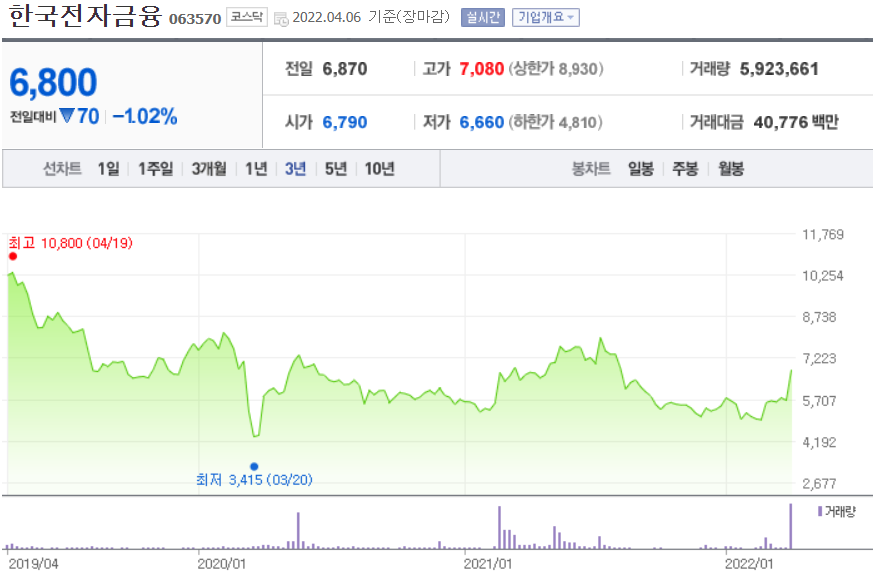Switch to 일봉 daily candle chart
Screen dimensions: 873x583
pos(641,168)
